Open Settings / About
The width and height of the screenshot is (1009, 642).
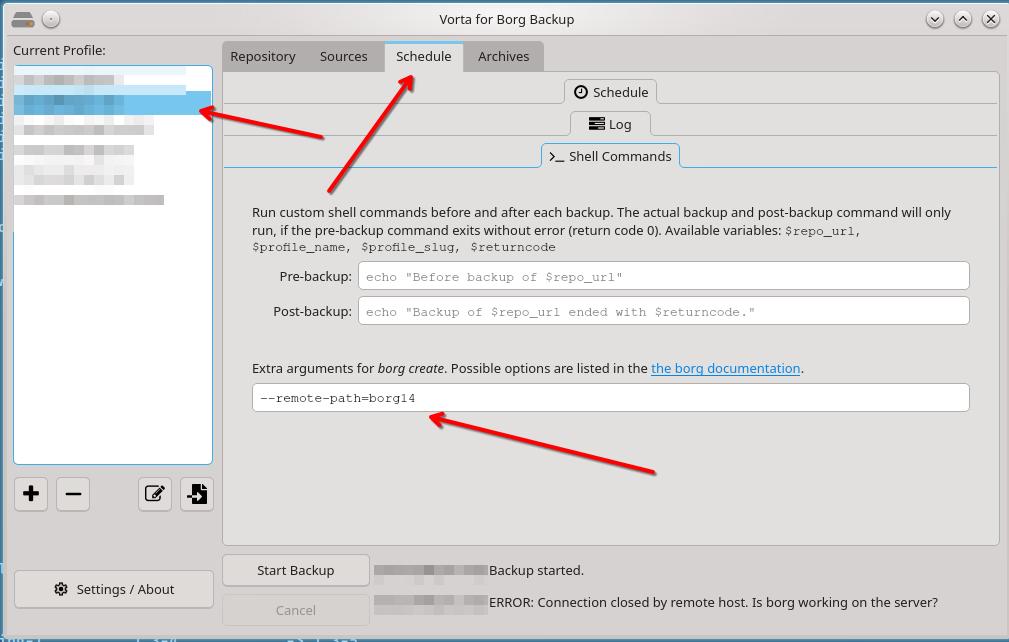(114, 589)
